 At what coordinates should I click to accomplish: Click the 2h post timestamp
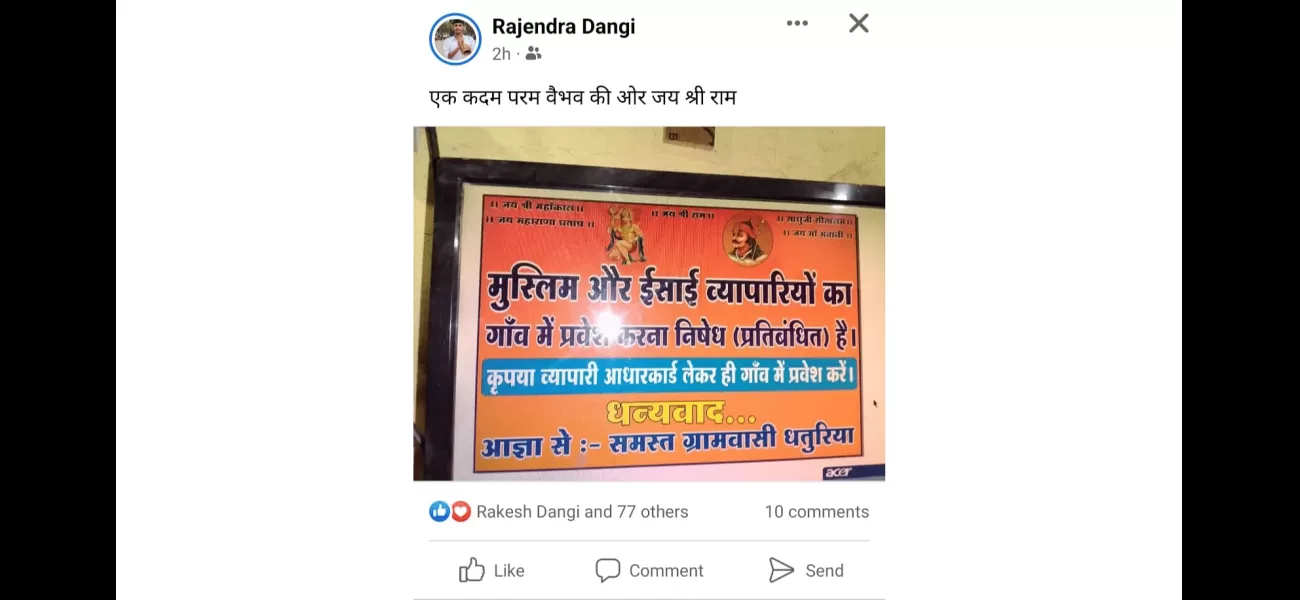[x=501, y=54]
